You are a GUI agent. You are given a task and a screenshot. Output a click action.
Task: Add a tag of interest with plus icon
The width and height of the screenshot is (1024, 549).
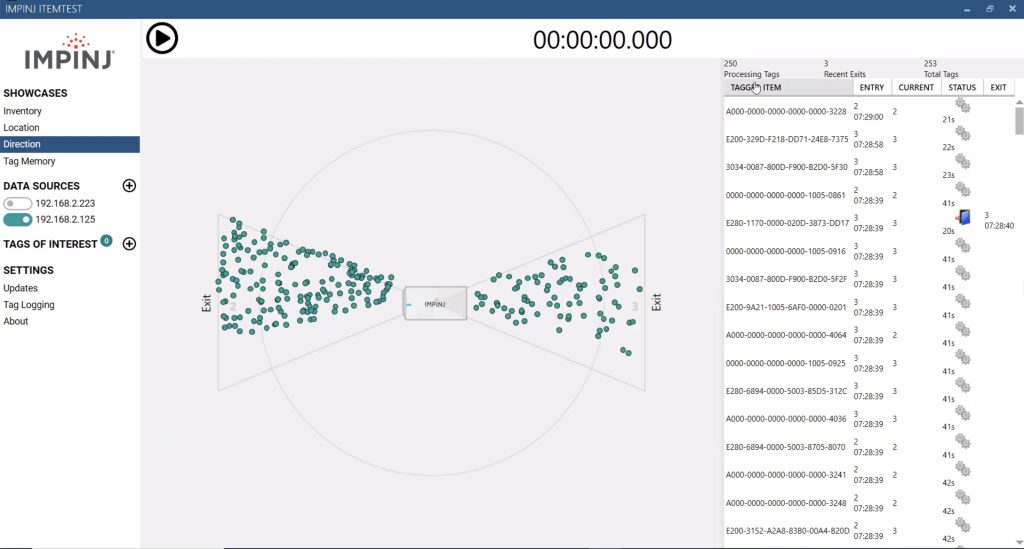pos(129,244)
